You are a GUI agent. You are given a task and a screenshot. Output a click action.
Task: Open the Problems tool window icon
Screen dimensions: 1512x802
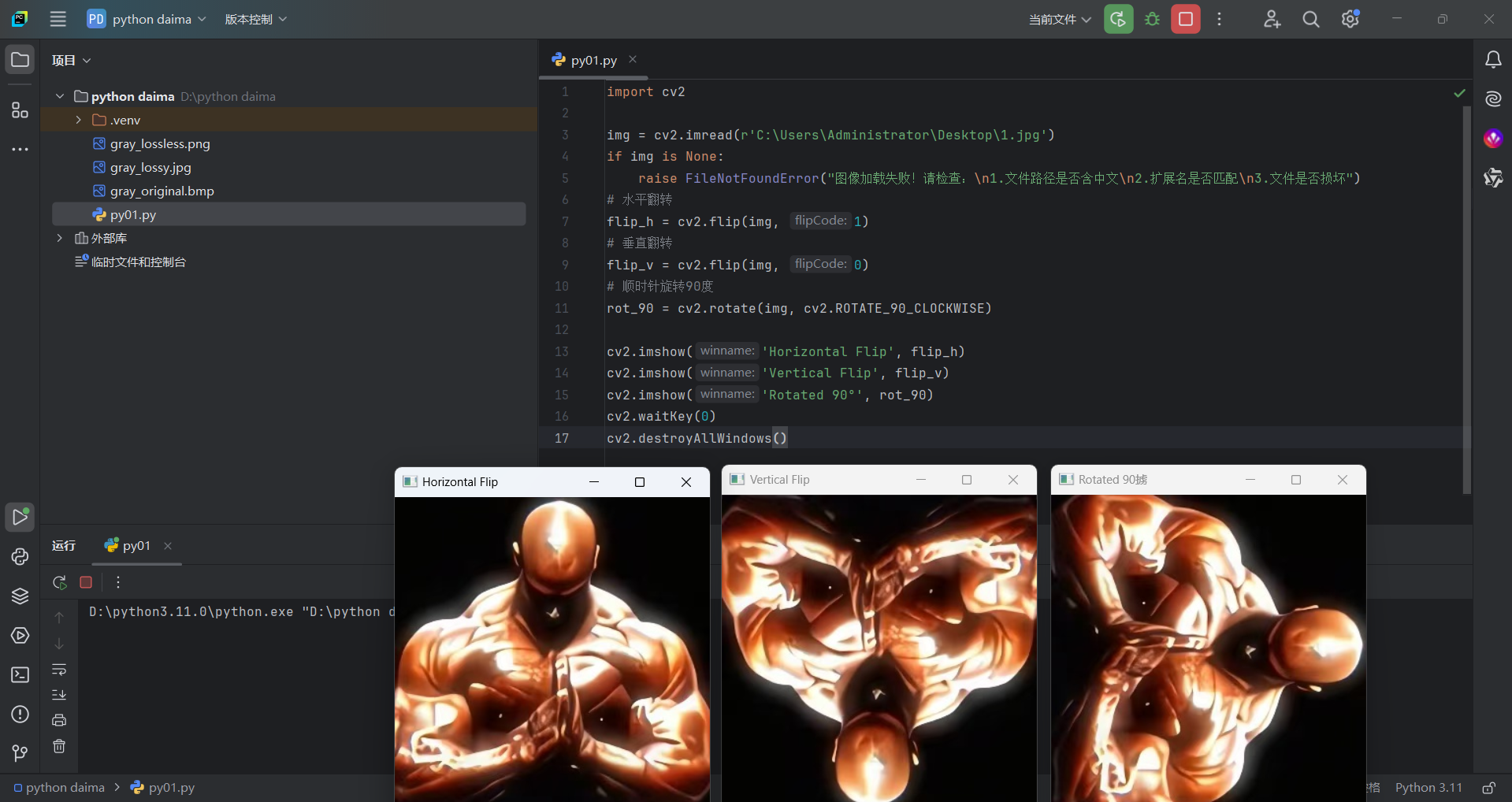tap(20, 715)
